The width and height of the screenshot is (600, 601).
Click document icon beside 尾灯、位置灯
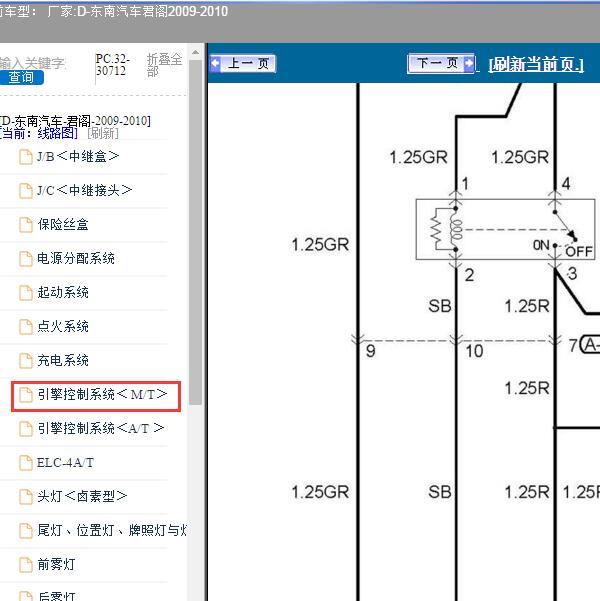pos(26,531)
